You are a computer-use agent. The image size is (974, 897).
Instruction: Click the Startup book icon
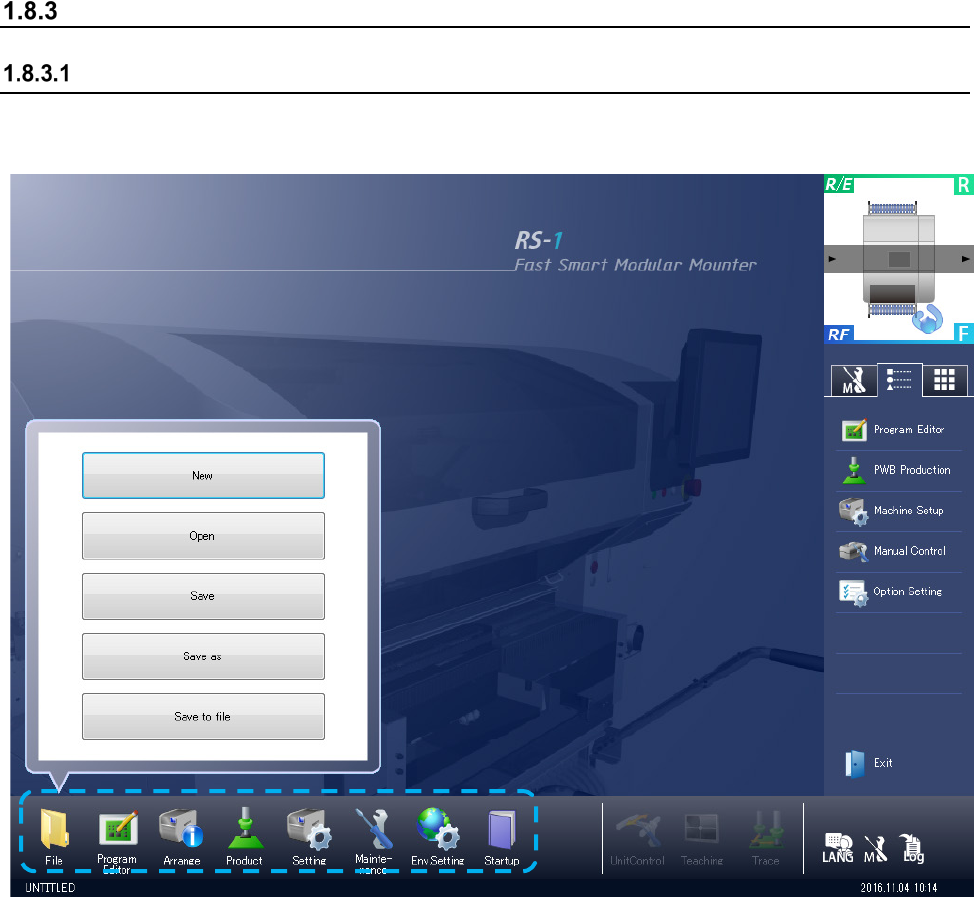click(502, 830)
